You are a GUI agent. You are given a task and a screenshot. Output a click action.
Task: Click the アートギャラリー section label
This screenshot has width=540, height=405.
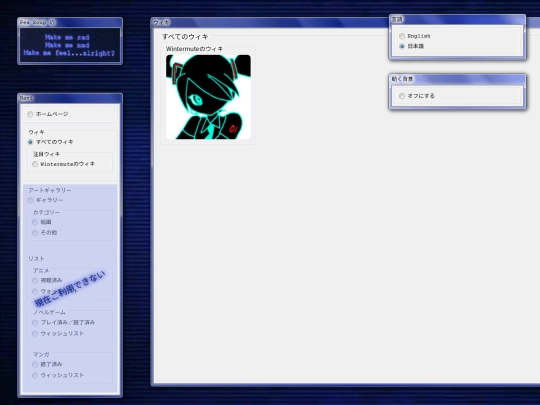(x=50, y=190)
